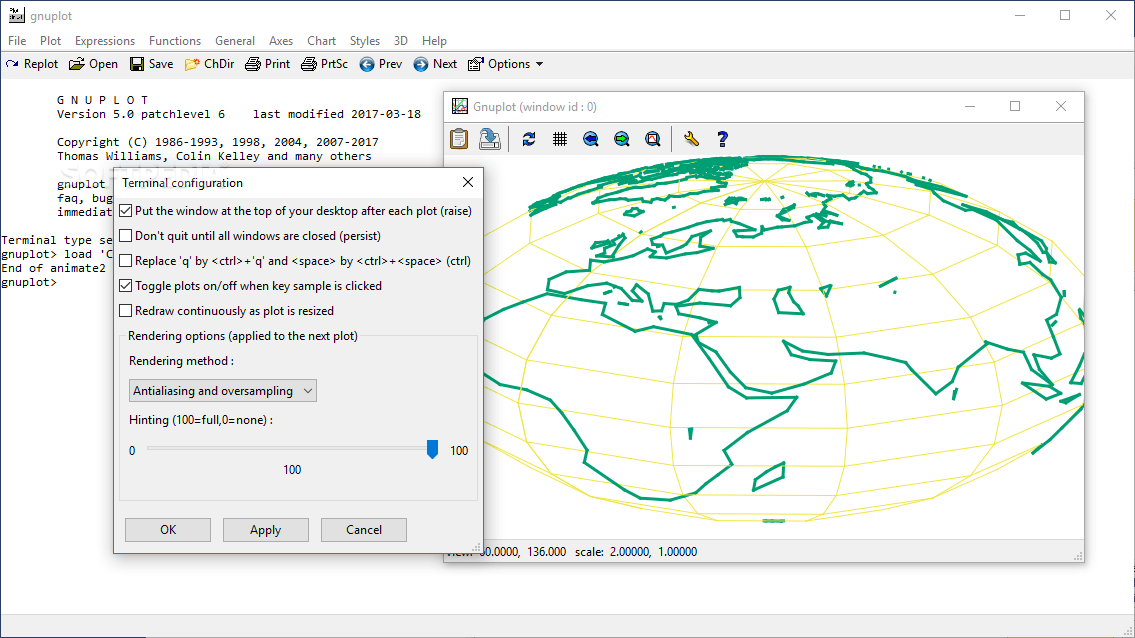
Task: Enable redraw continuously as plot is resized
Action: coord(126,311)
